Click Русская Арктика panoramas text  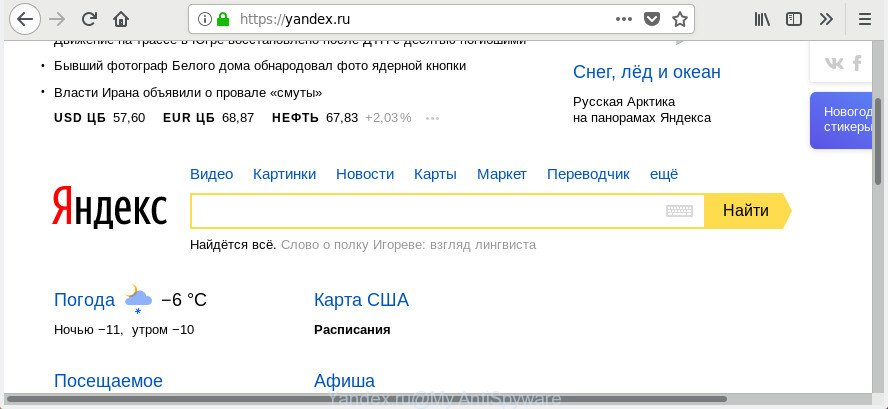pyautogui.click(x=642, y=110)
